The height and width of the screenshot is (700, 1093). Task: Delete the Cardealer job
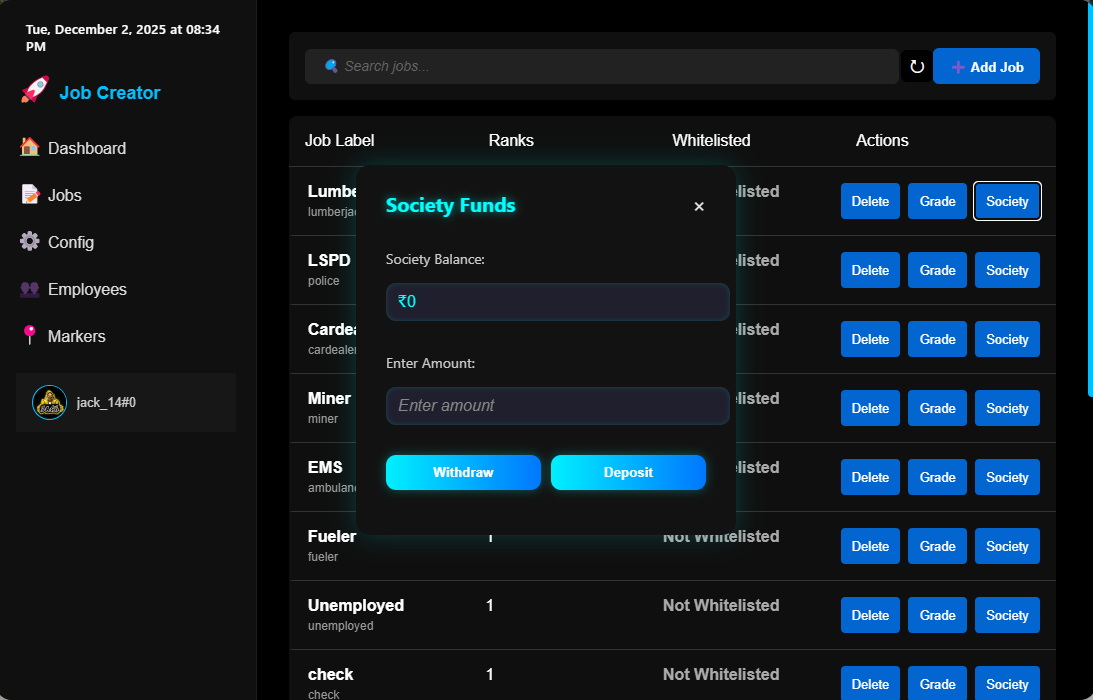(x=870, y=339)
